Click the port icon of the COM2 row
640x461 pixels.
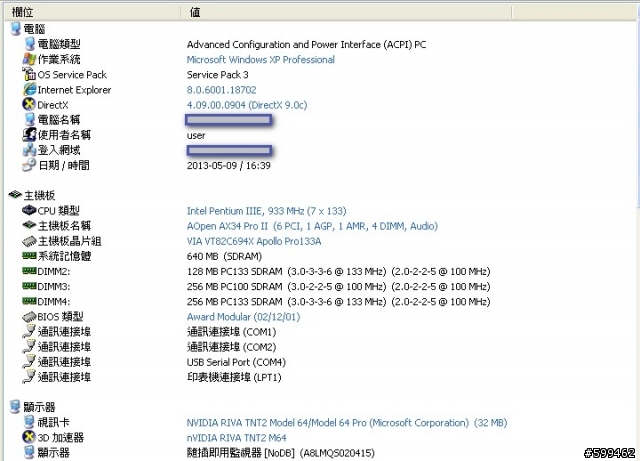(29, 346)
